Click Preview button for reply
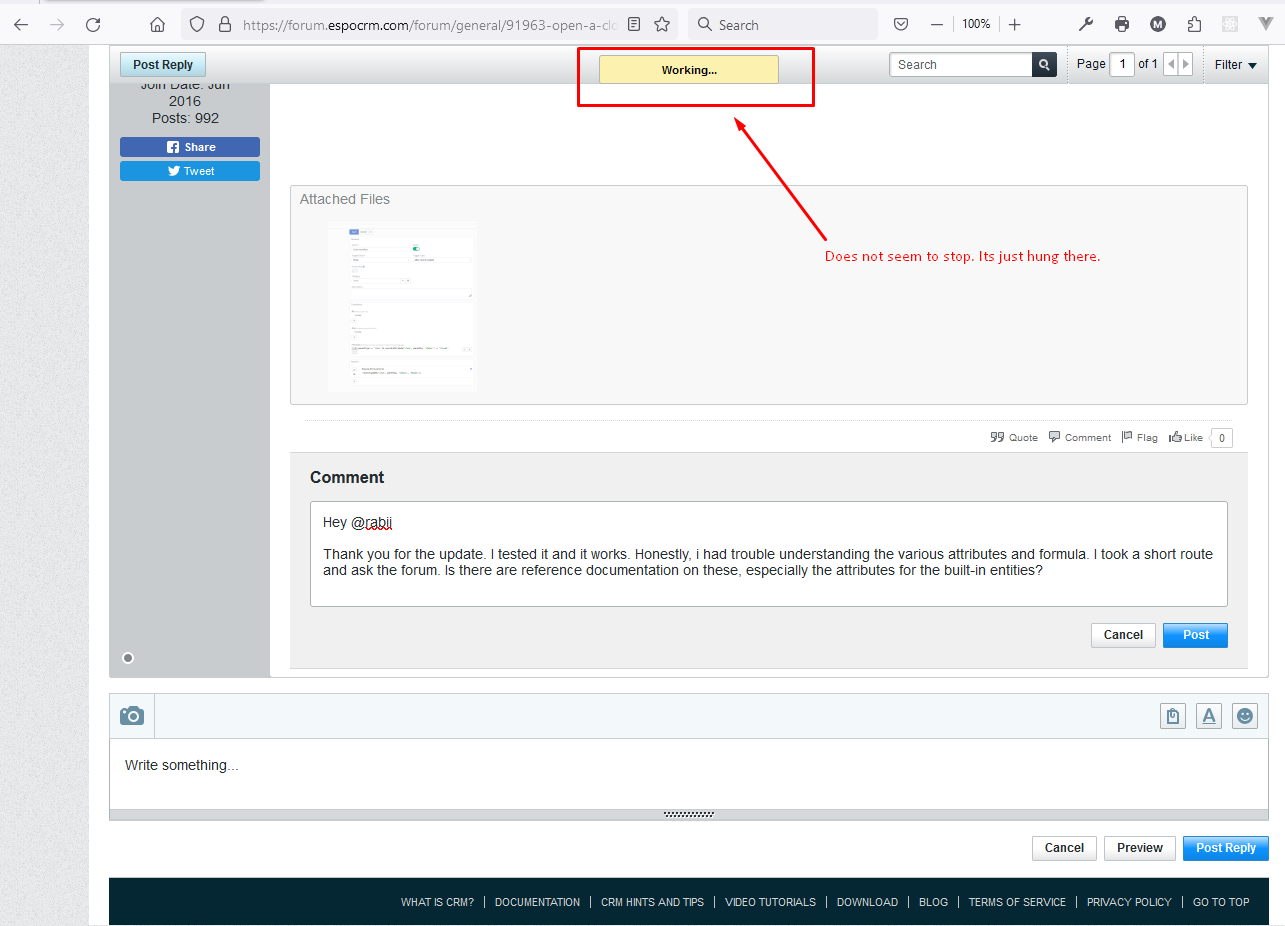The width and height of the screenshot is (1285, 926). click(1139, 848)
